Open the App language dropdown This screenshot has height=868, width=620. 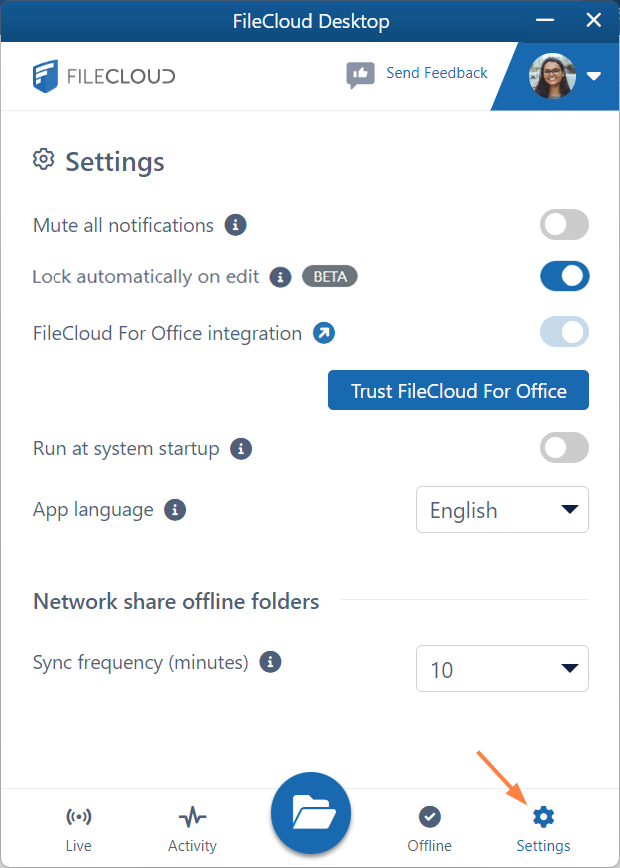[x=502, y=510]
